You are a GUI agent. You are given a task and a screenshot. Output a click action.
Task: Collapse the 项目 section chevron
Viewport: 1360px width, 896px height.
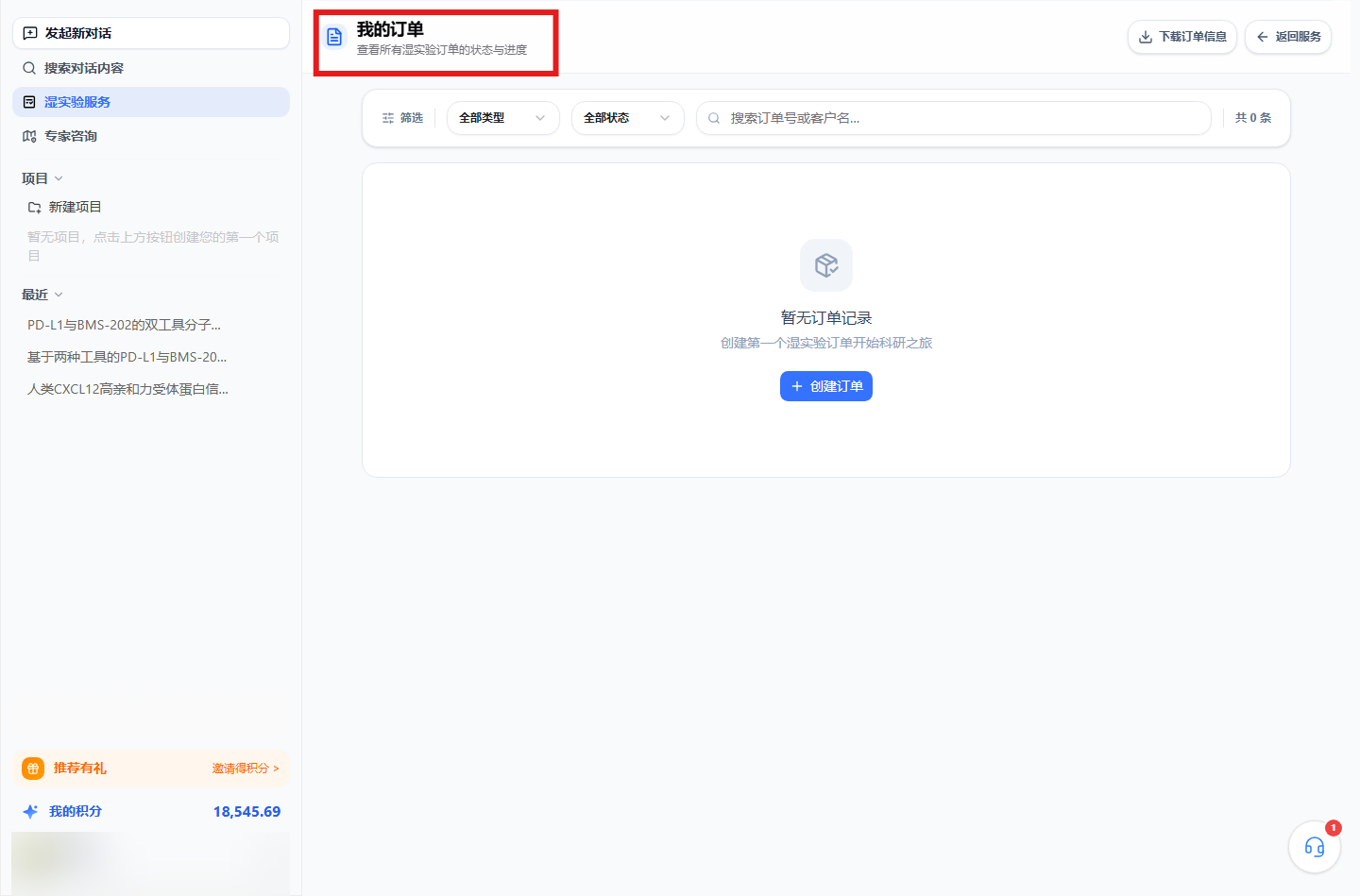click(59, 178)
